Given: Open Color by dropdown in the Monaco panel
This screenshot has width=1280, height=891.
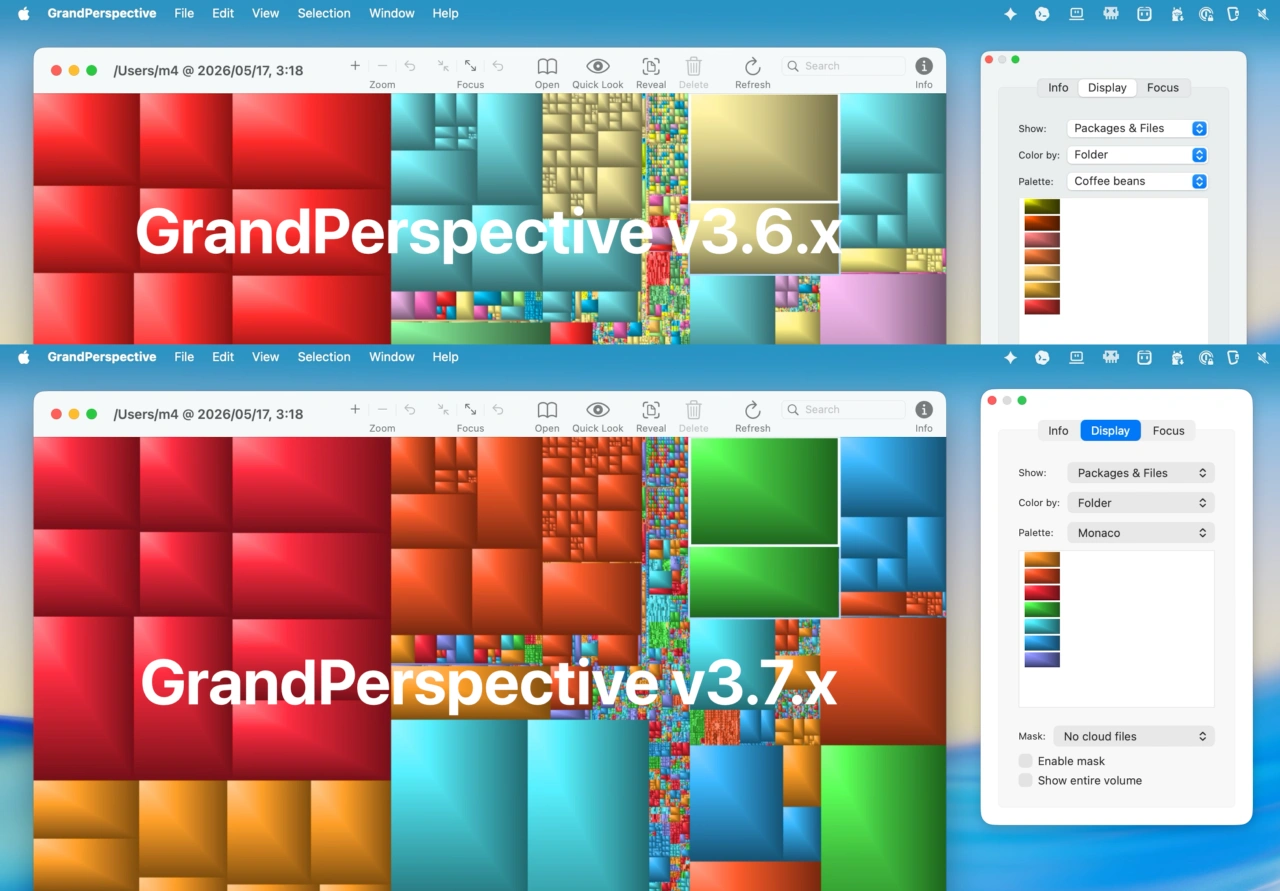Looking at the screenshot, I should pyautogui.click(x=1141, y=503).
